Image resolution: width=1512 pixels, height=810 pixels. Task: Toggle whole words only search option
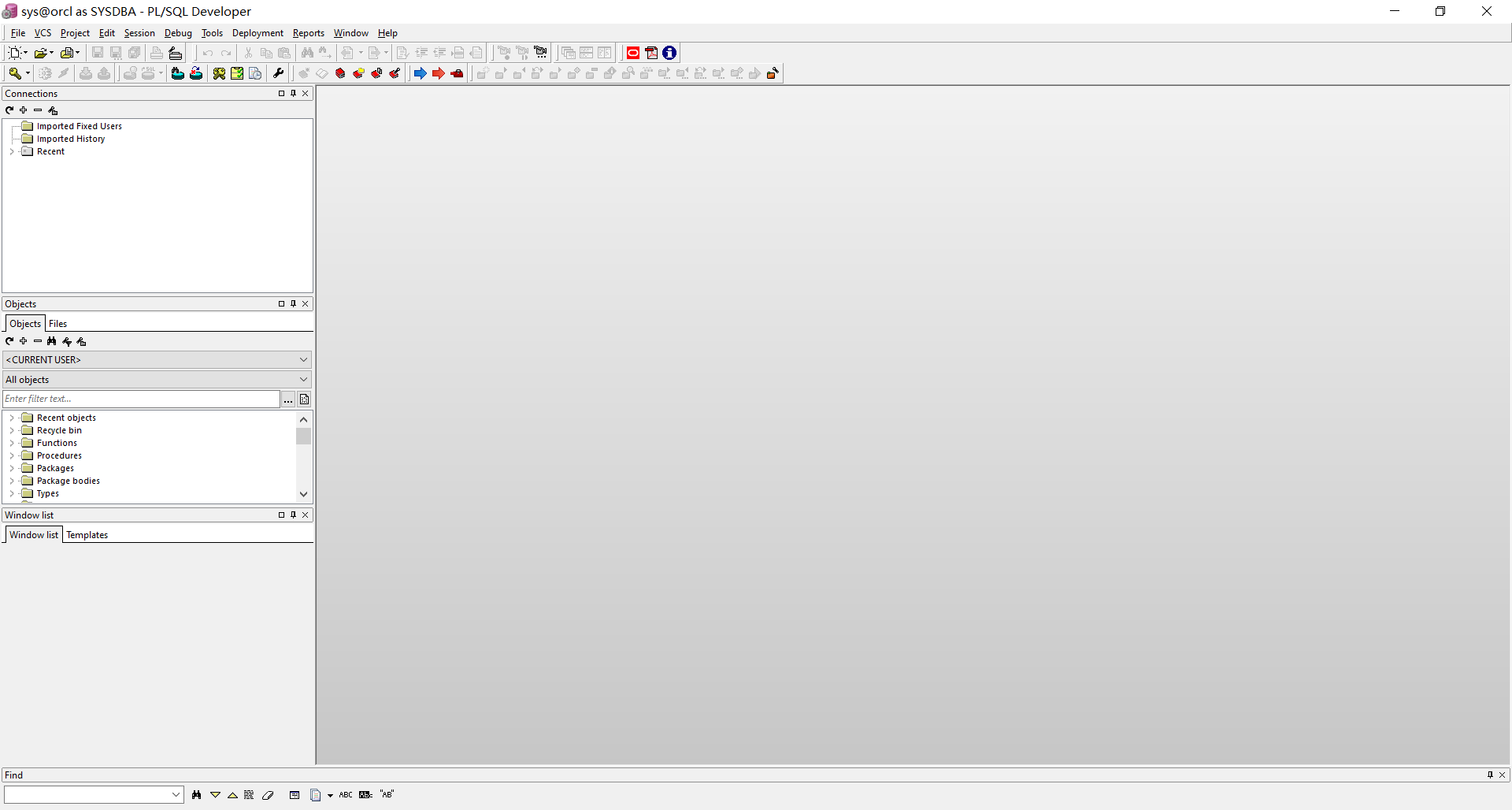365,795
